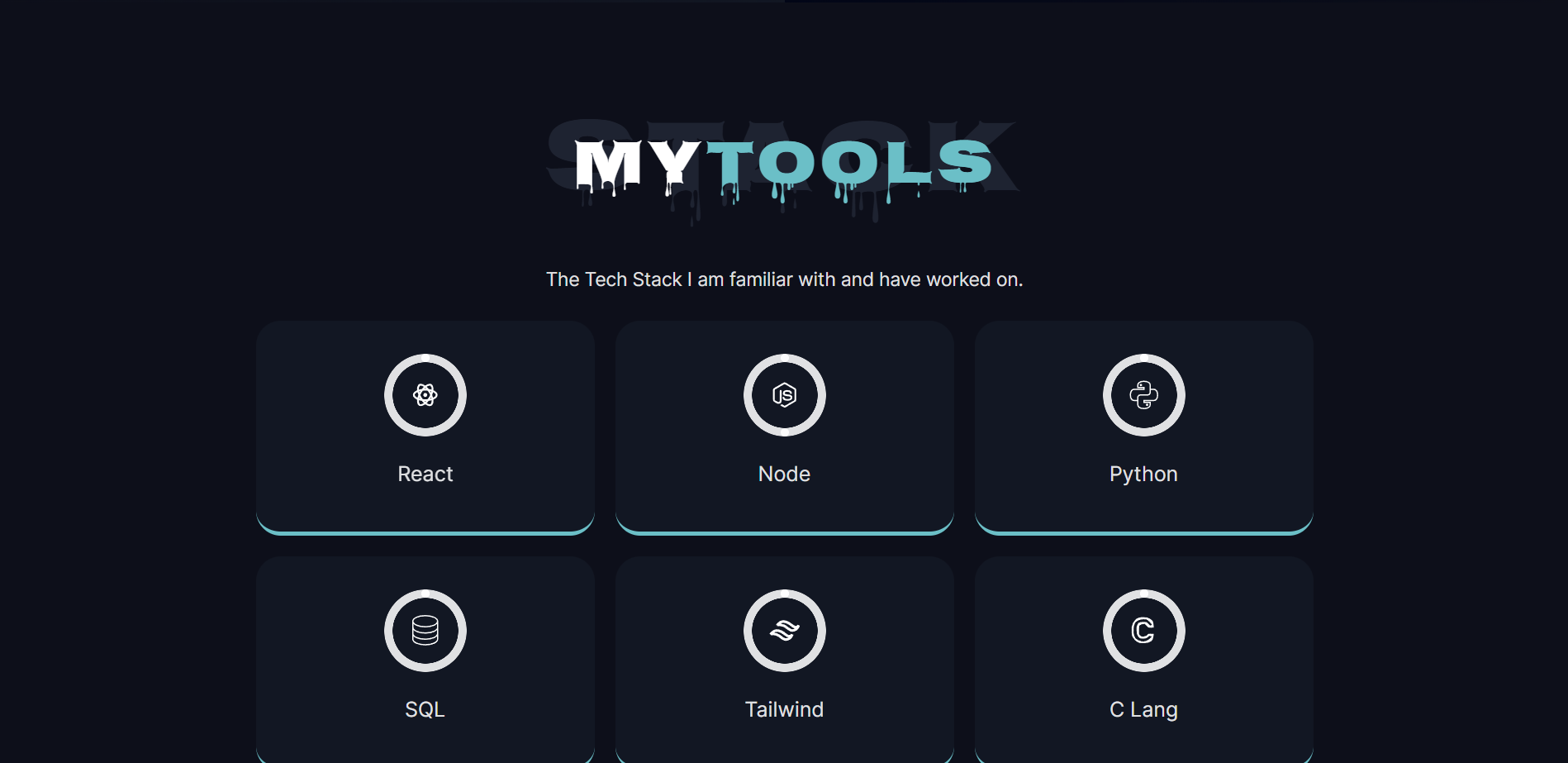Select the SQL label text
The width and height of the screenshot is (1568, 763).
[425, 710]
